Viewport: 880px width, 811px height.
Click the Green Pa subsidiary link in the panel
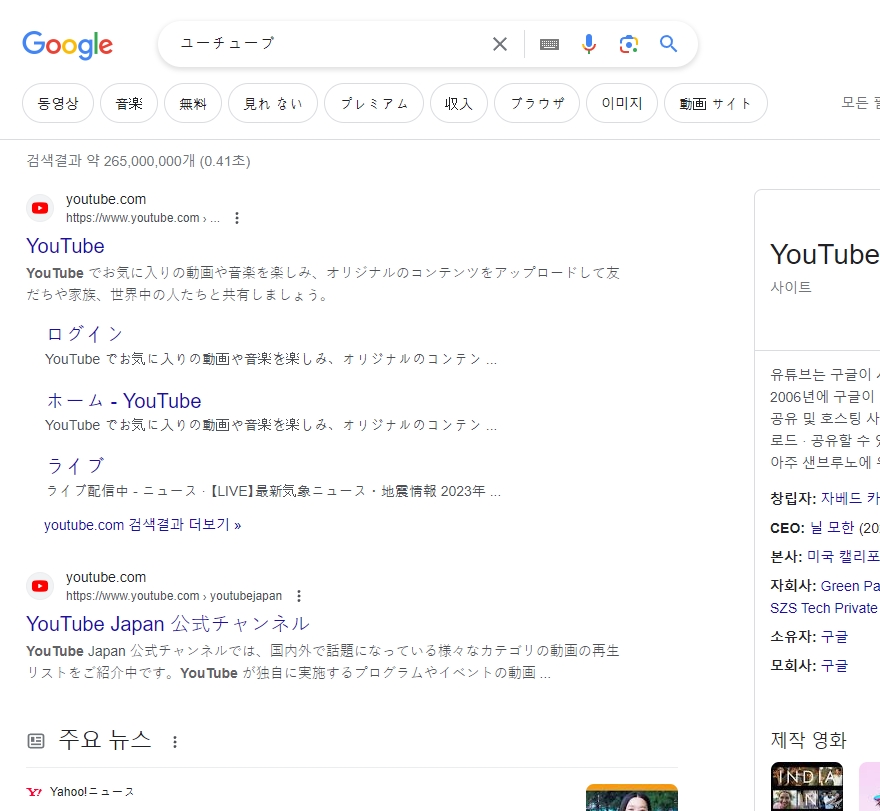[x=851, y=585]
